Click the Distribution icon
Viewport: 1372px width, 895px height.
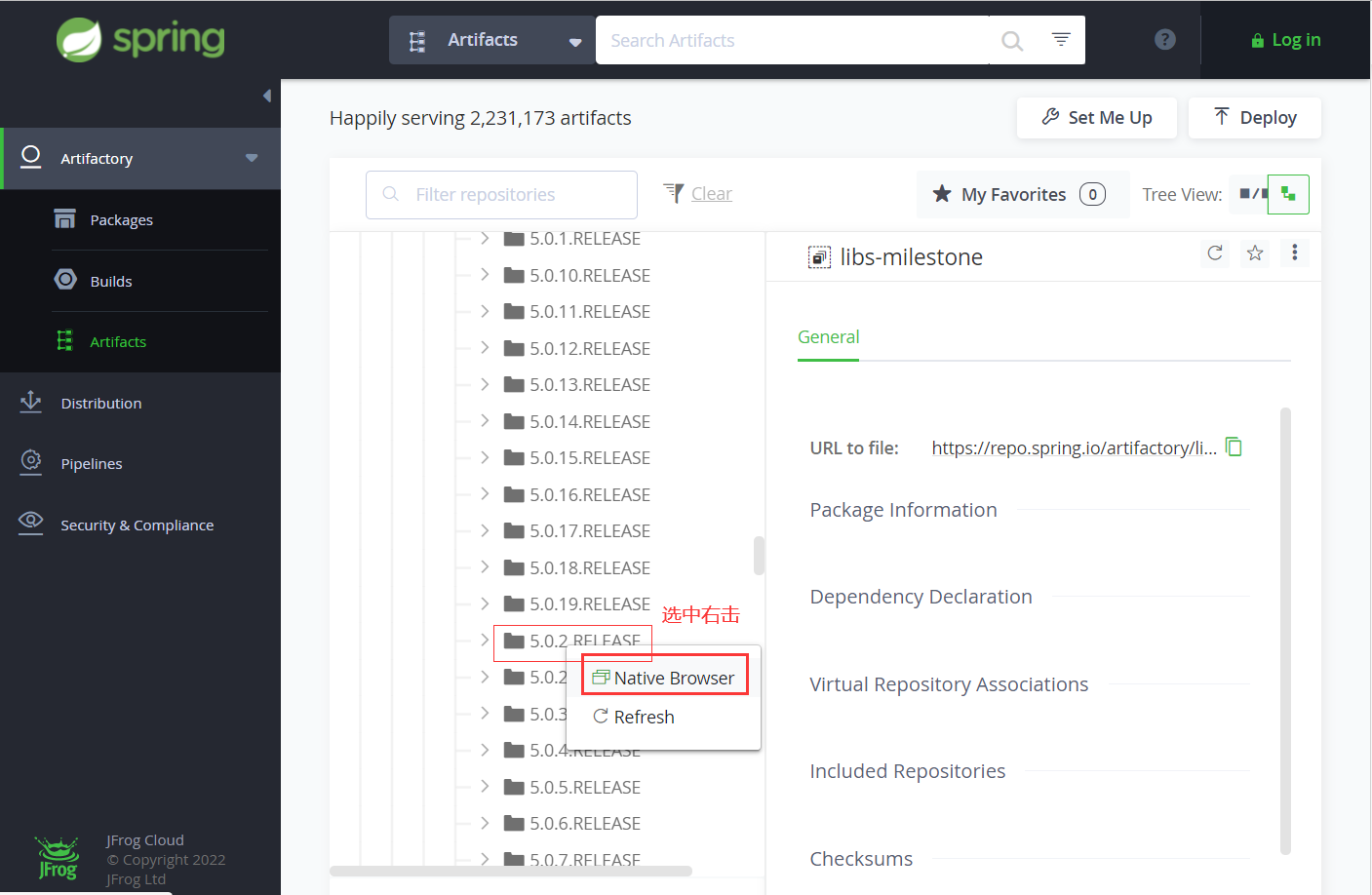[31, 402]
